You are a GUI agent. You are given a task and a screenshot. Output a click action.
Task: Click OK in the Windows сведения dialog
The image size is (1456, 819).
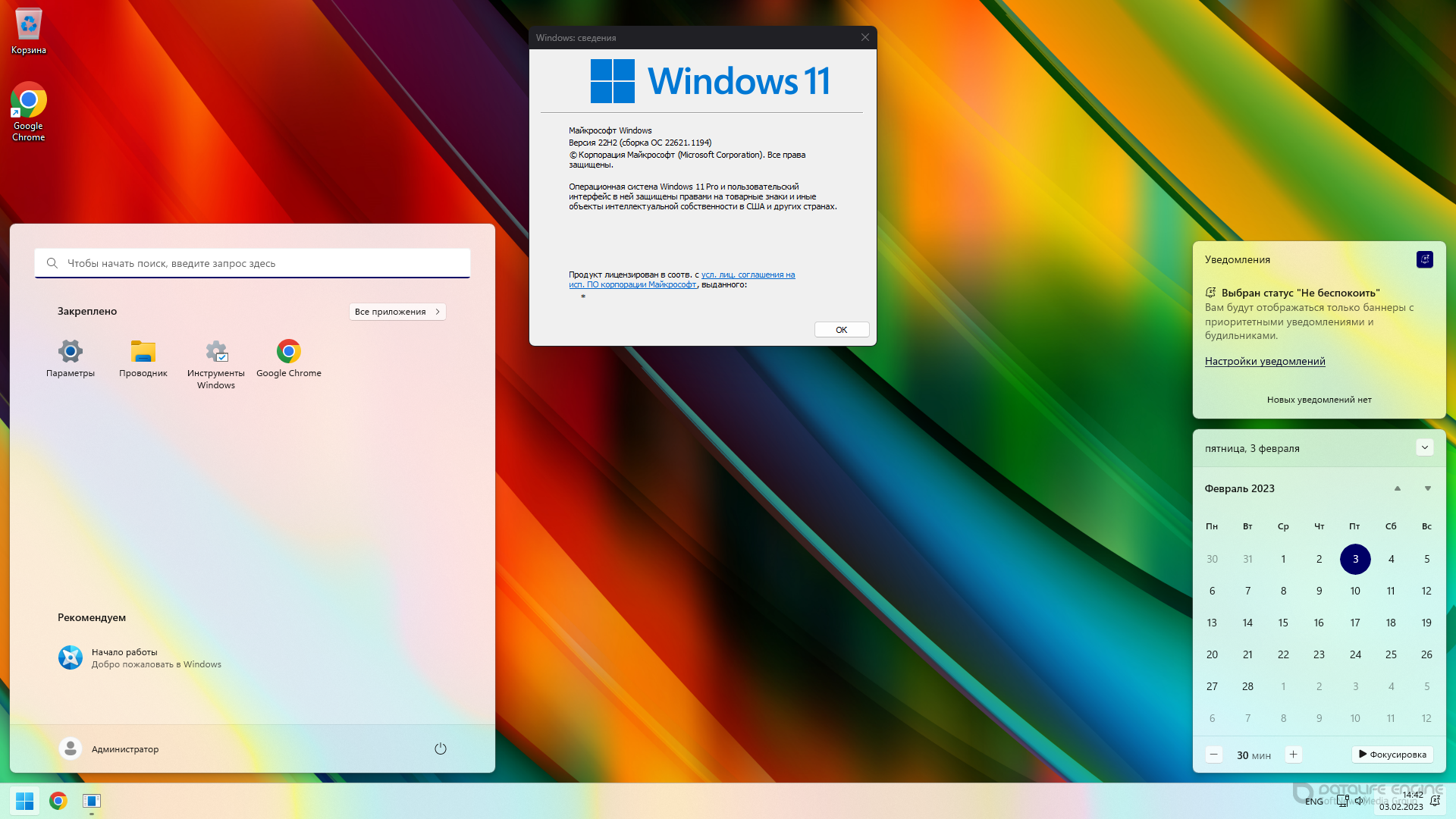842,330
